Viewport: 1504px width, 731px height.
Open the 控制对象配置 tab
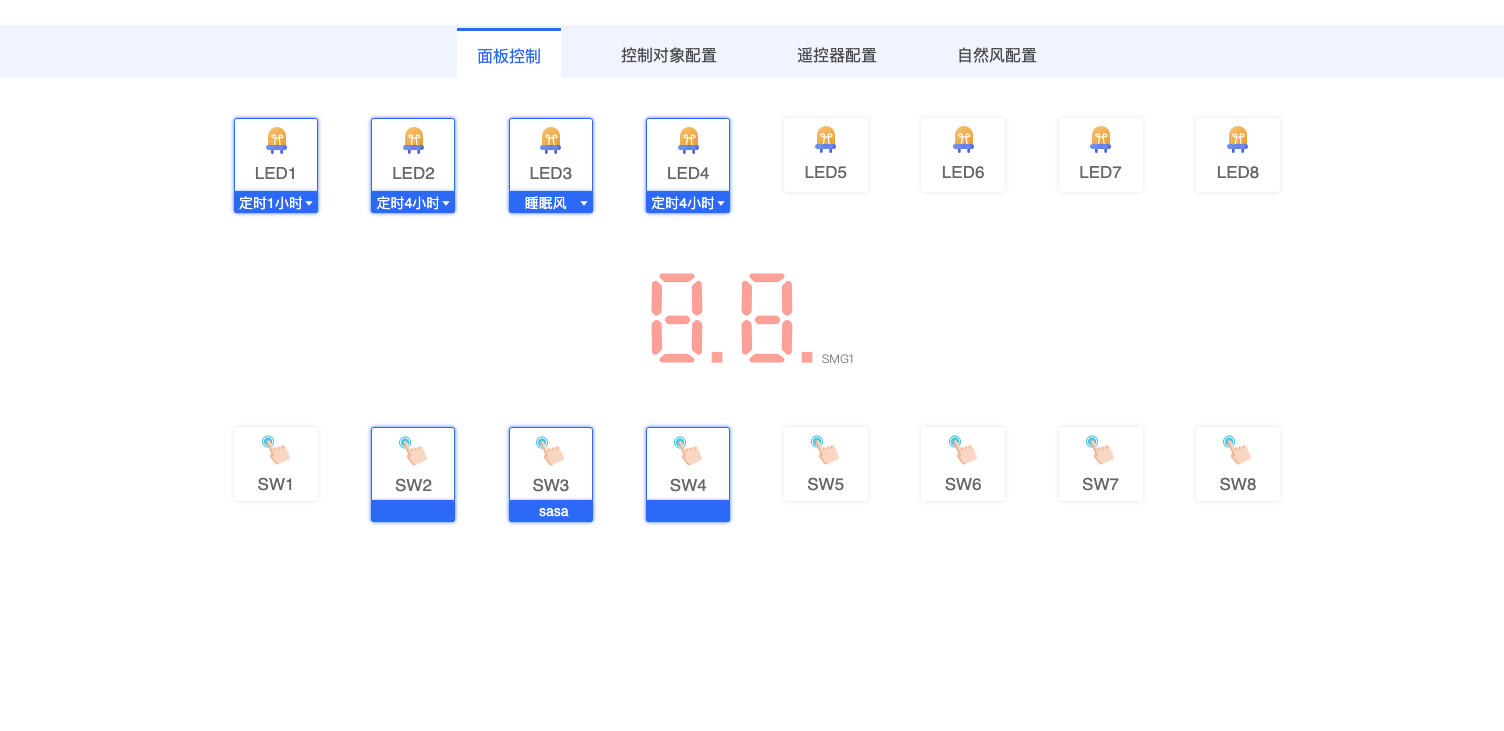point(669,55)
